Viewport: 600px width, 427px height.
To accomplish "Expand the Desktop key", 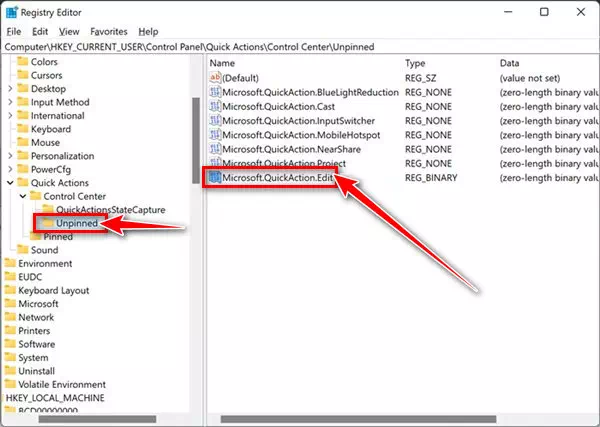I will click(10, 89).
